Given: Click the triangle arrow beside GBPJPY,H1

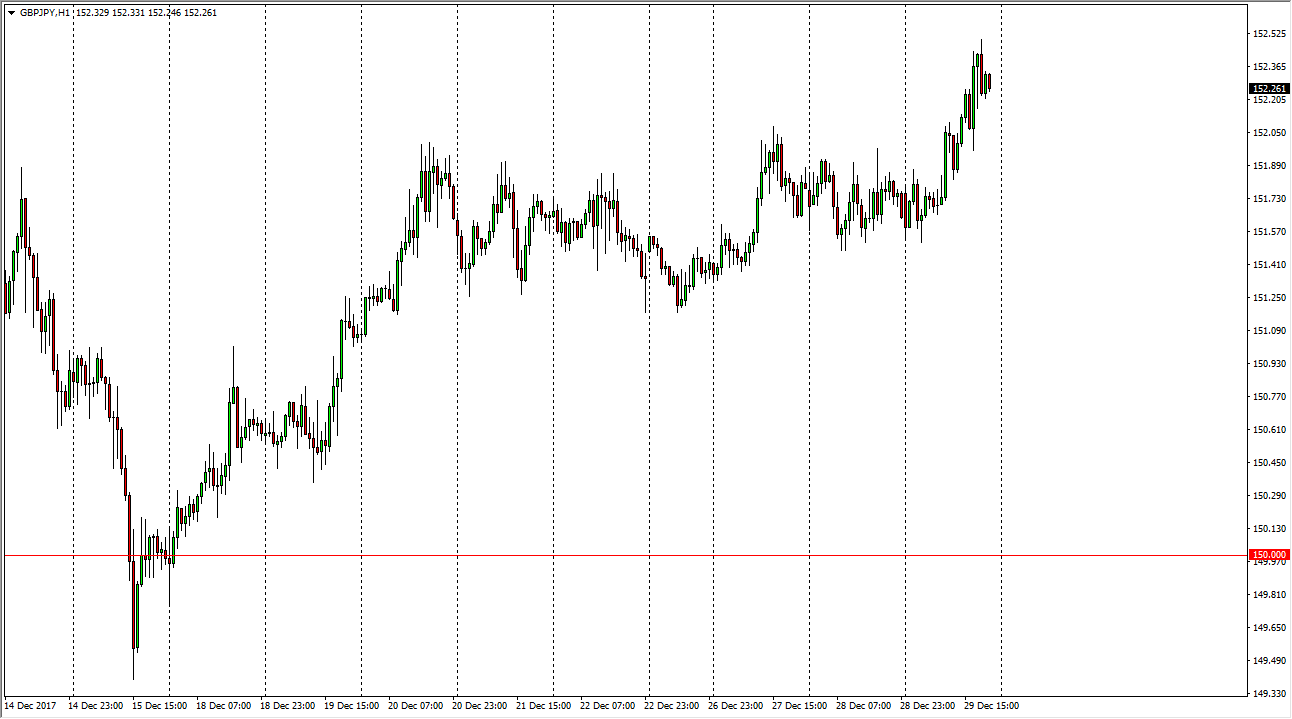Looking at the screenshot, I should 11,13.
